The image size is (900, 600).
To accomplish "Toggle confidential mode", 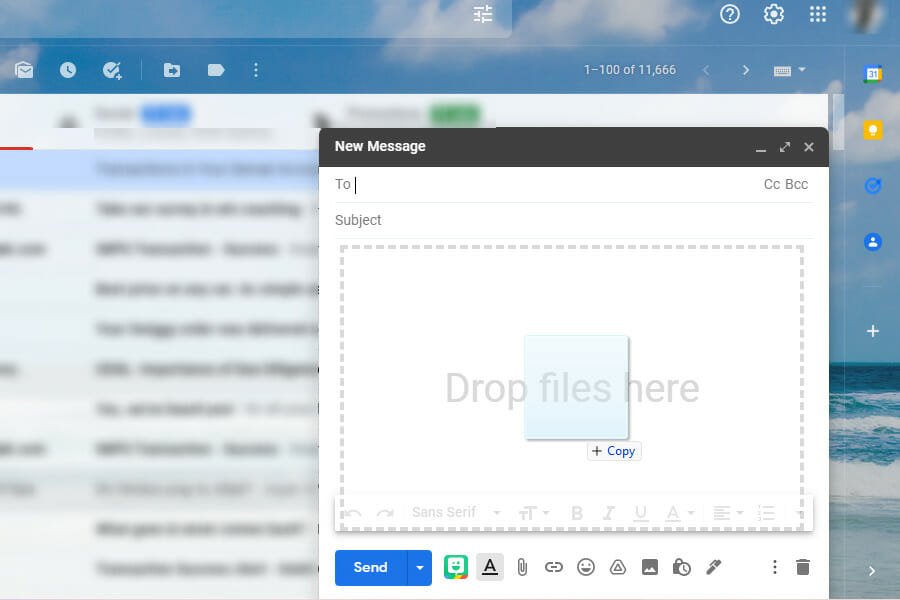I will [681, 567].
